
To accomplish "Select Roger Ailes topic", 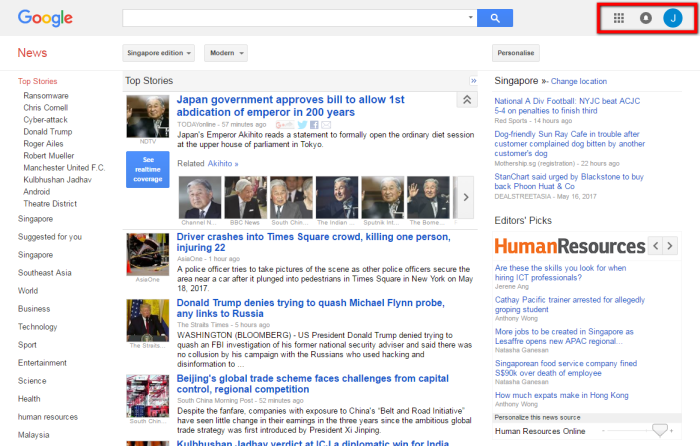I will tap(43, 144).
